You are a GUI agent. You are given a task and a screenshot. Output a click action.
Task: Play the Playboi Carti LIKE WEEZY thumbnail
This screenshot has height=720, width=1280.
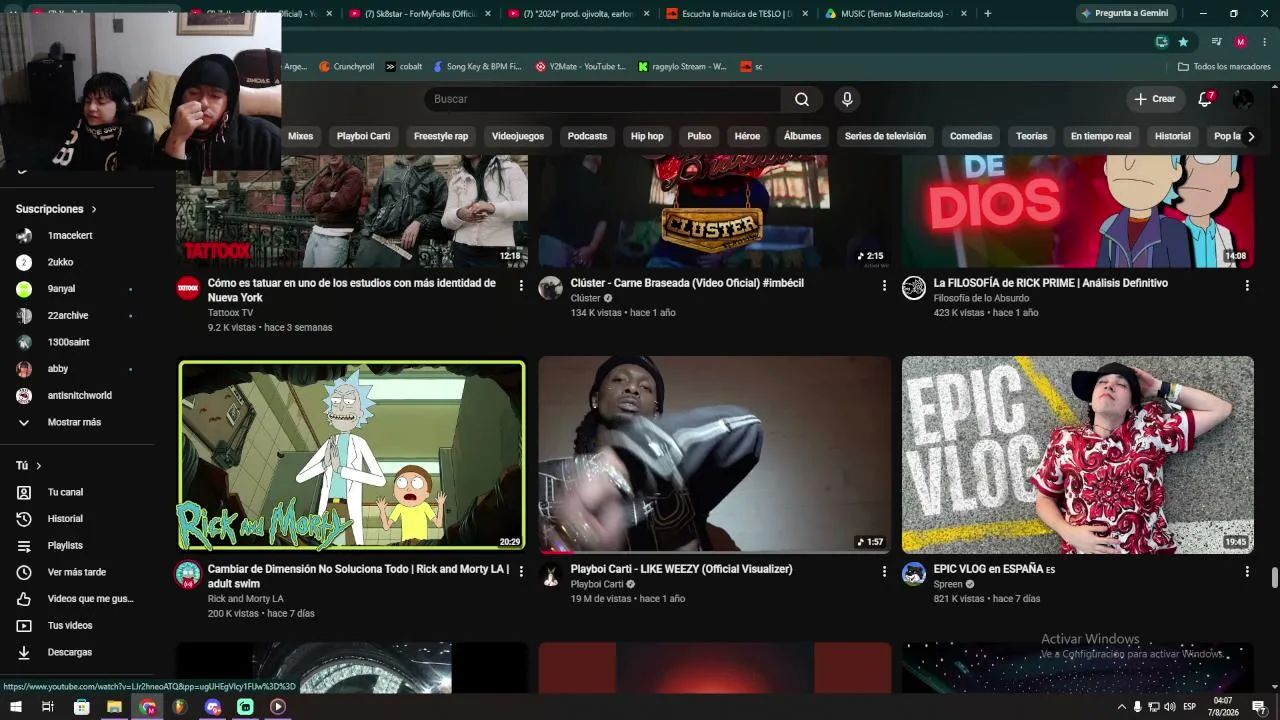click(715, 455)
